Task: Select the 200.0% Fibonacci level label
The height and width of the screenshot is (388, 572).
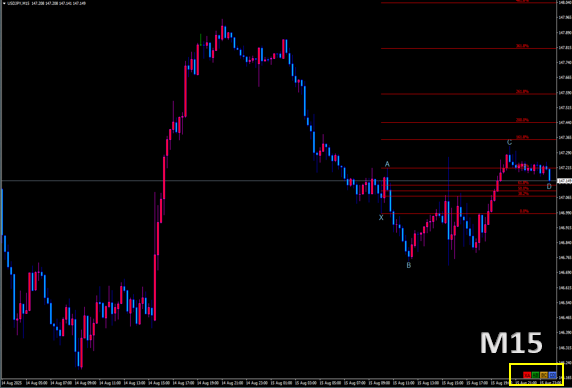Action: pos(522,120)
